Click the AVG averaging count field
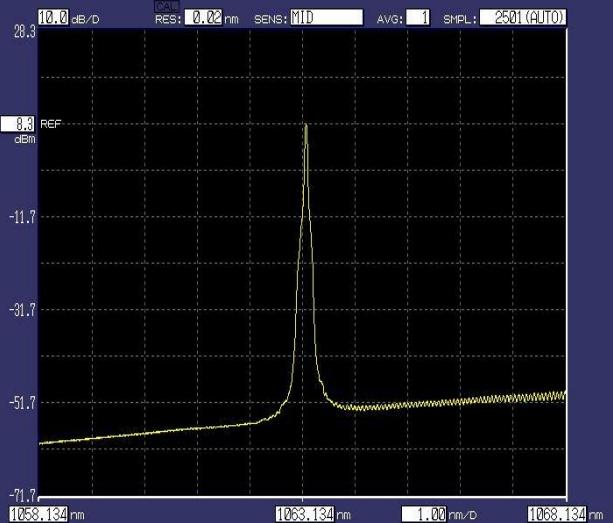The height and width of the screenshot is (523, 613). [x=419, y=17]
